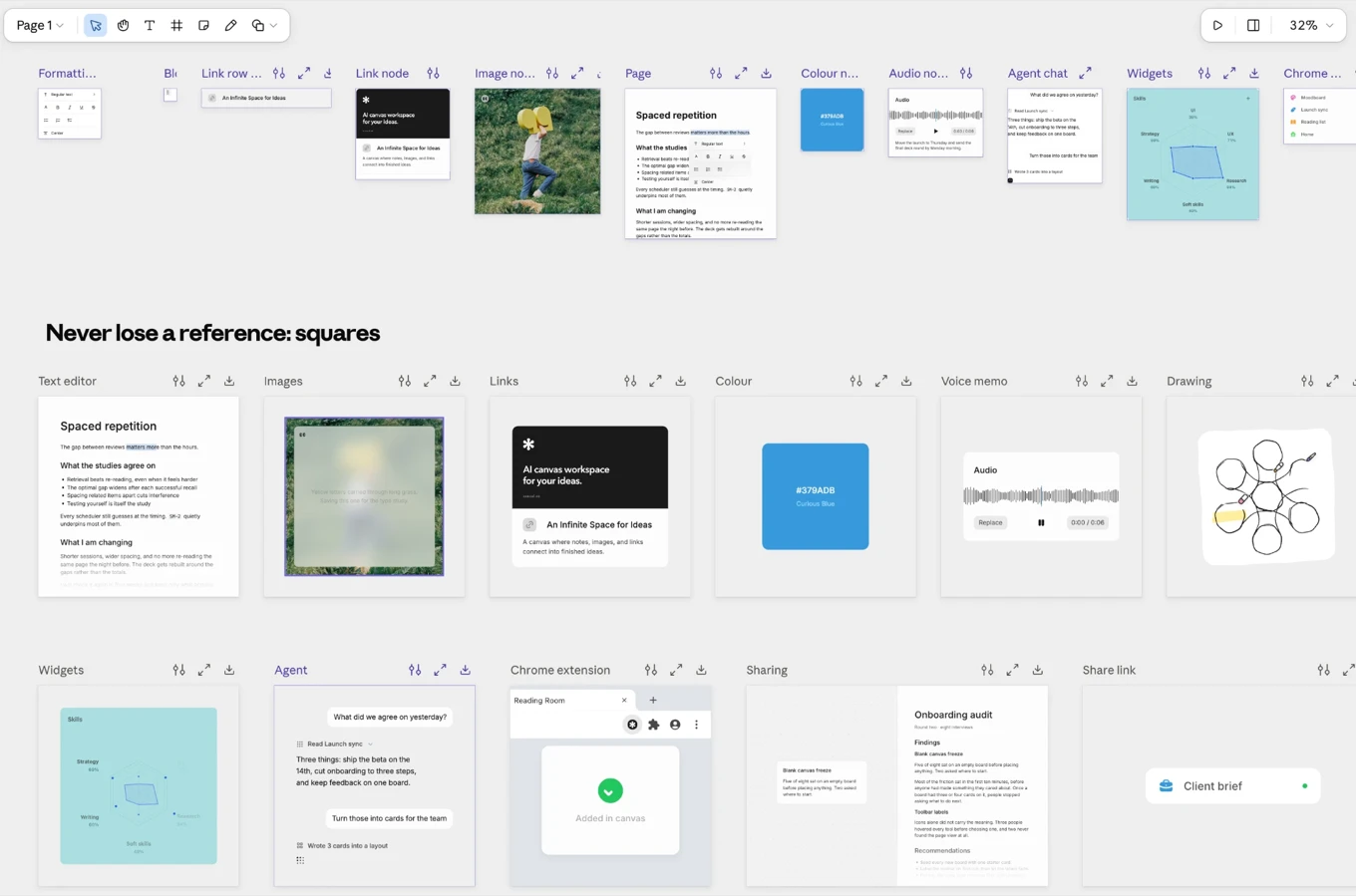Screen dimensions: 1356x896
Task: Seek within the Voice memo audio waveform
Action: coord(1041,495)
